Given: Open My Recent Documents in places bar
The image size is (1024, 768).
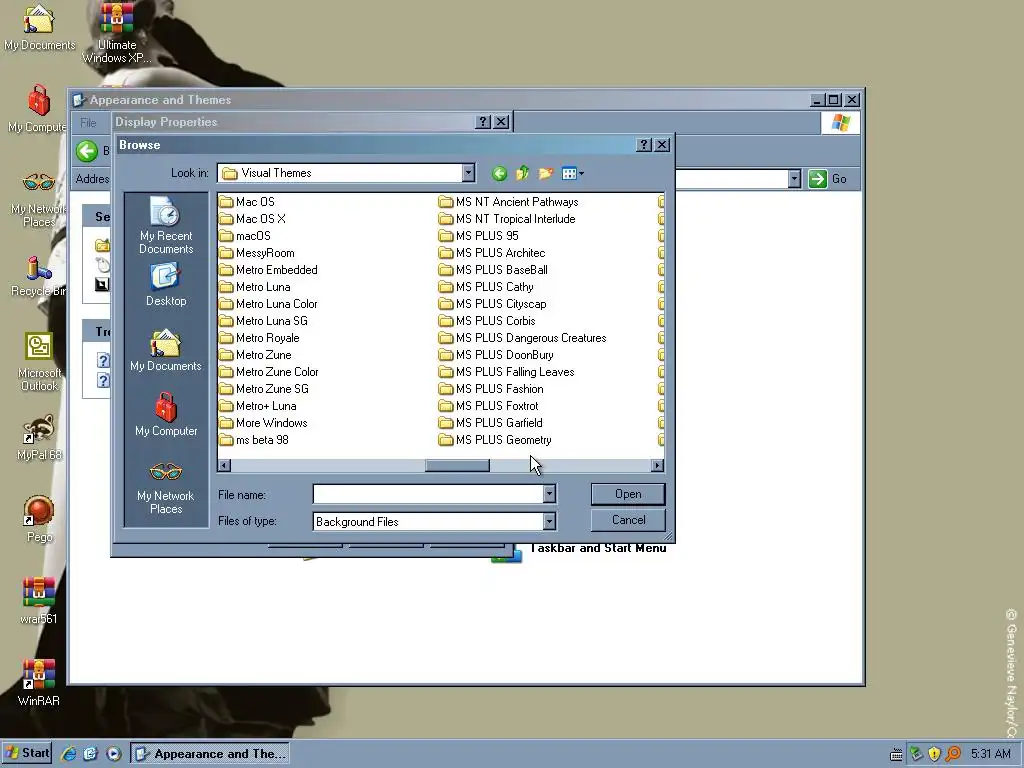Looking at the screenshot, I should click(166, 226).
